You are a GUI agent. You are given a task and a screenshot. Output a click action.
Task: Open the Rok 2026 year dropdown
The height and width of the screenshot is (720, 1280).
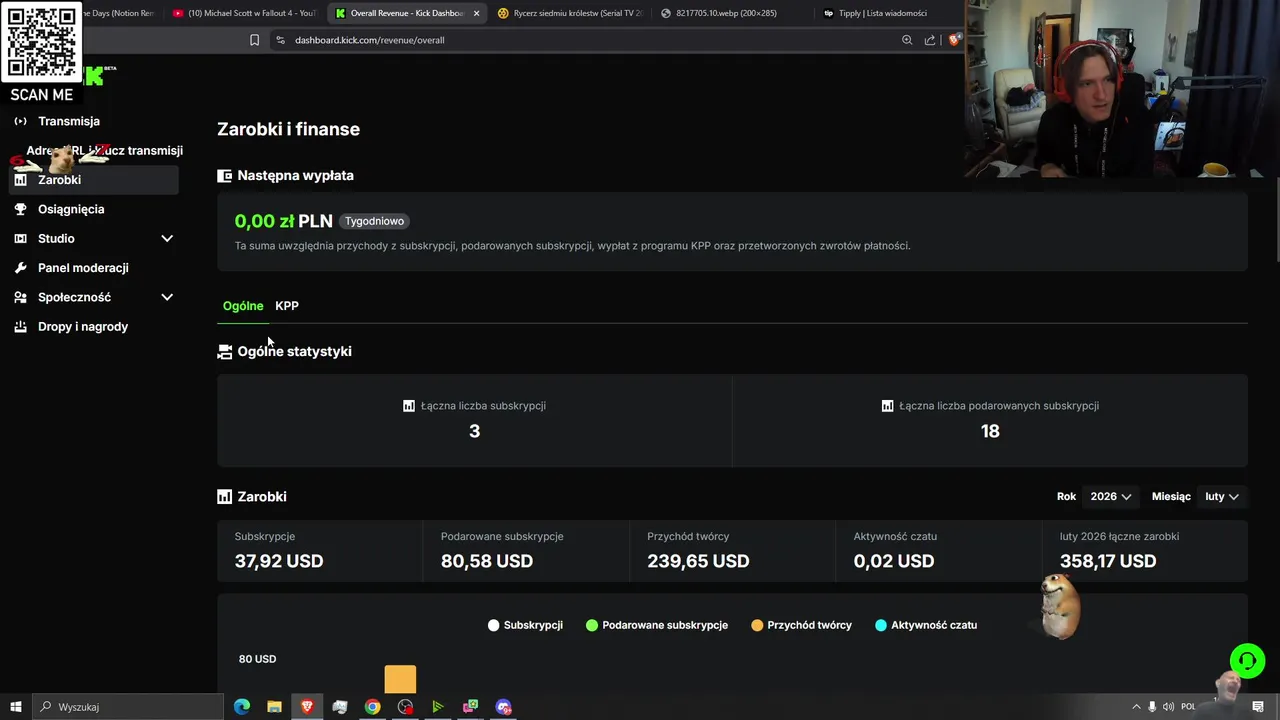(1110, 497)
